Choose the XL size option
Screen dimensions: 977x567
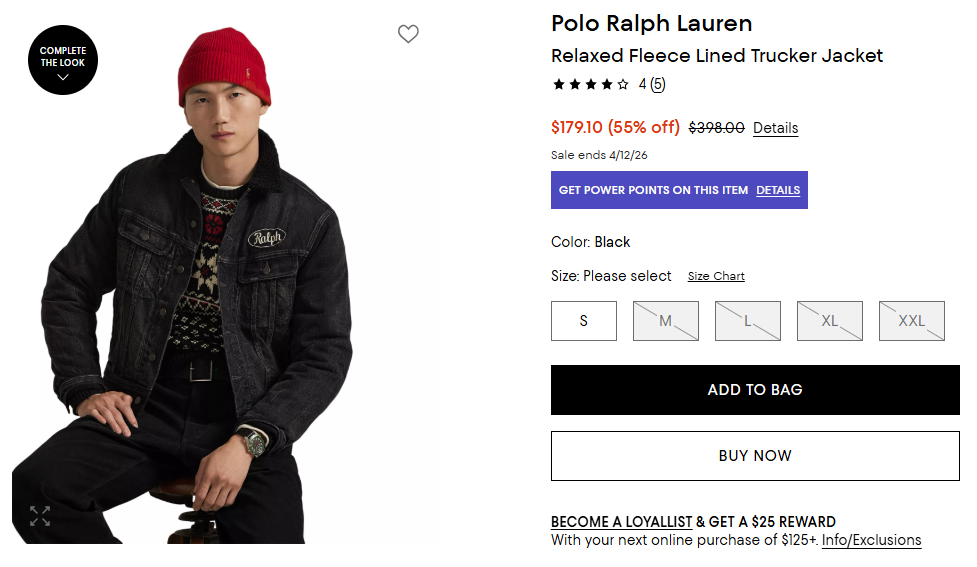[x=830, y=321]
